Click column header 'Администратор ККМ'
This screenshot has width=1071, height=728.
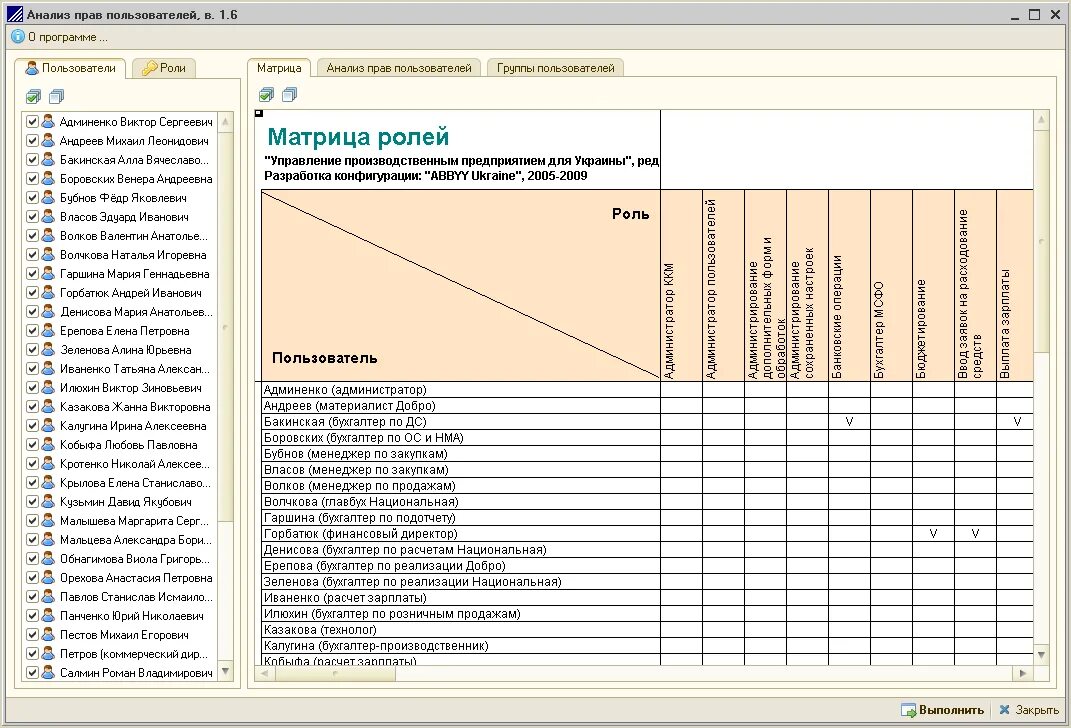681,285
